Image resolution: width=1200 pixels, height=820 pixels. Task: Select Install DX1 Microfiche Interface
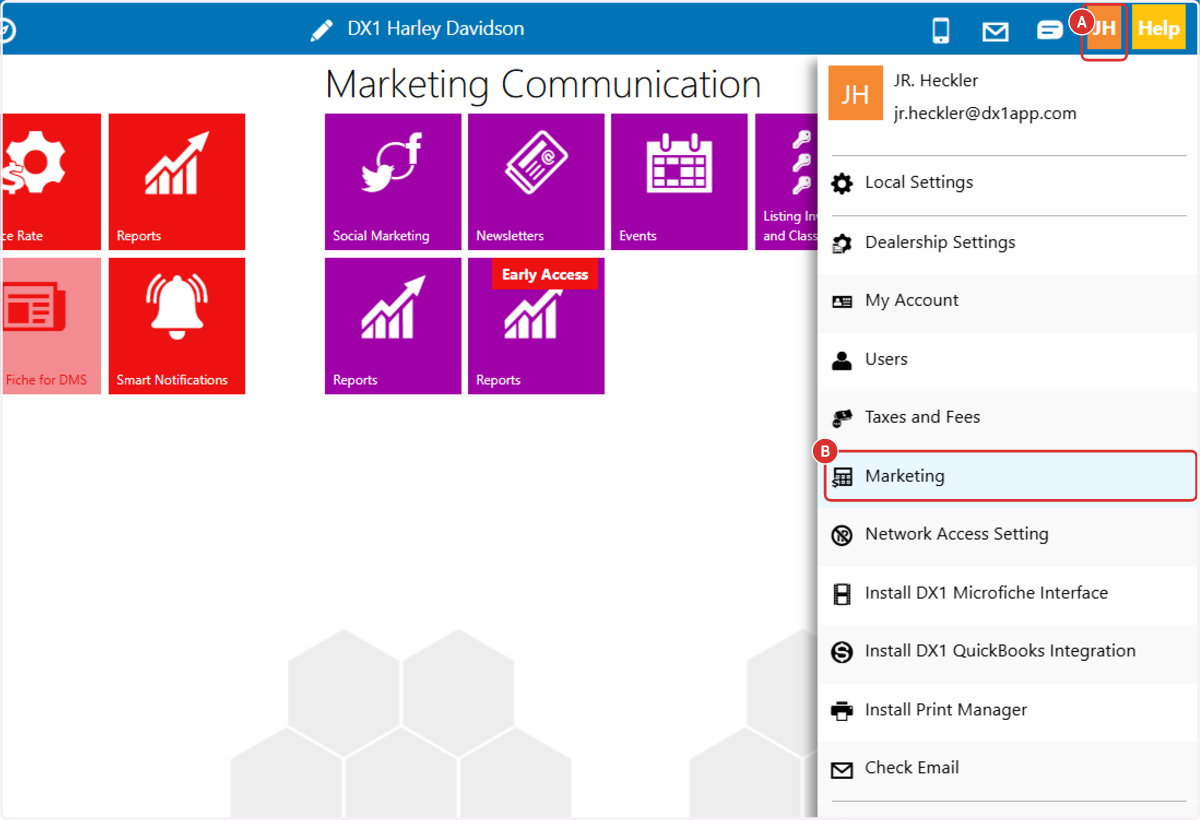coord(1009,593)
